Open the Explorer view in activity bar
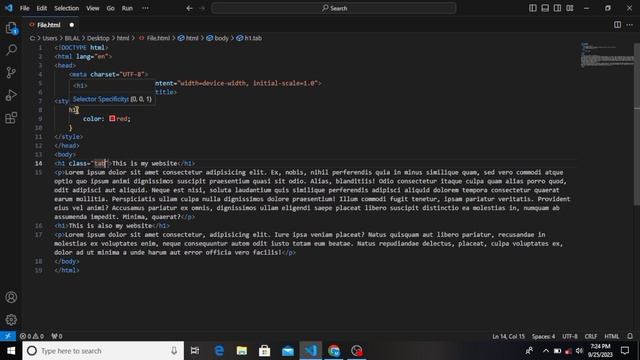The height and width of the screenshot is (360, 640). click(11, 28)
